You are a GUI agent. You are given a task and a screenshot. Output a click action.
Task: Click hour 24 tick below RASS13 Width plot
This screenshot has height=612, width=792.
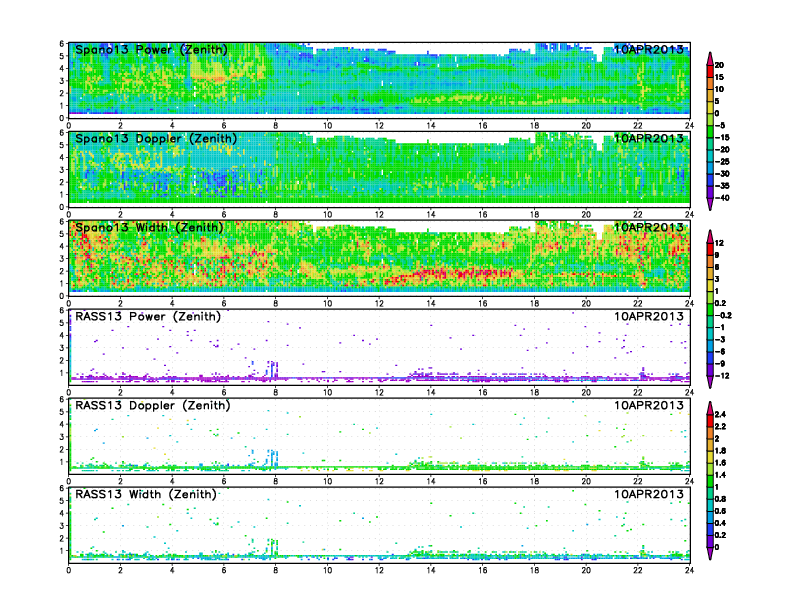(x=689, y=570)
